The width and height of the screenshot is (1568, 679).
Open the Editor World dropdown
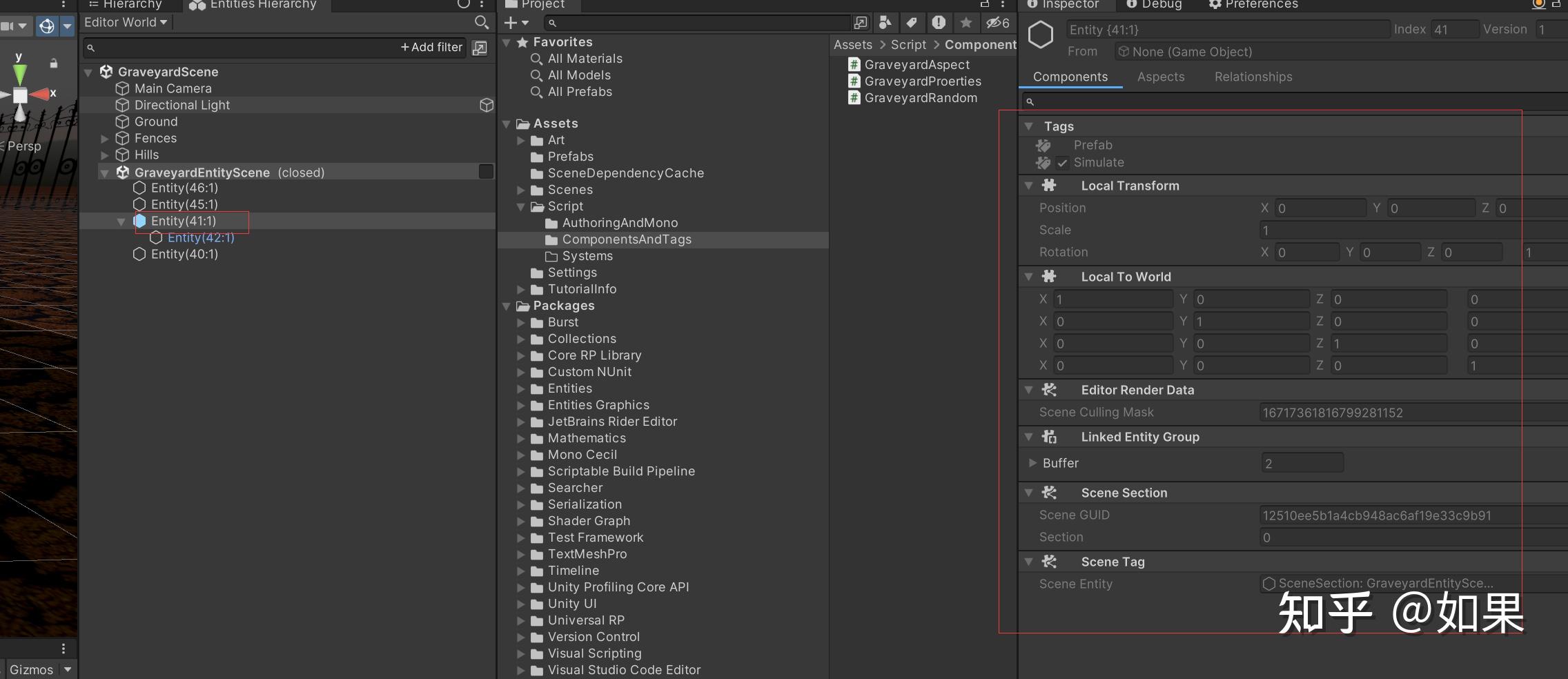point(125,21)
